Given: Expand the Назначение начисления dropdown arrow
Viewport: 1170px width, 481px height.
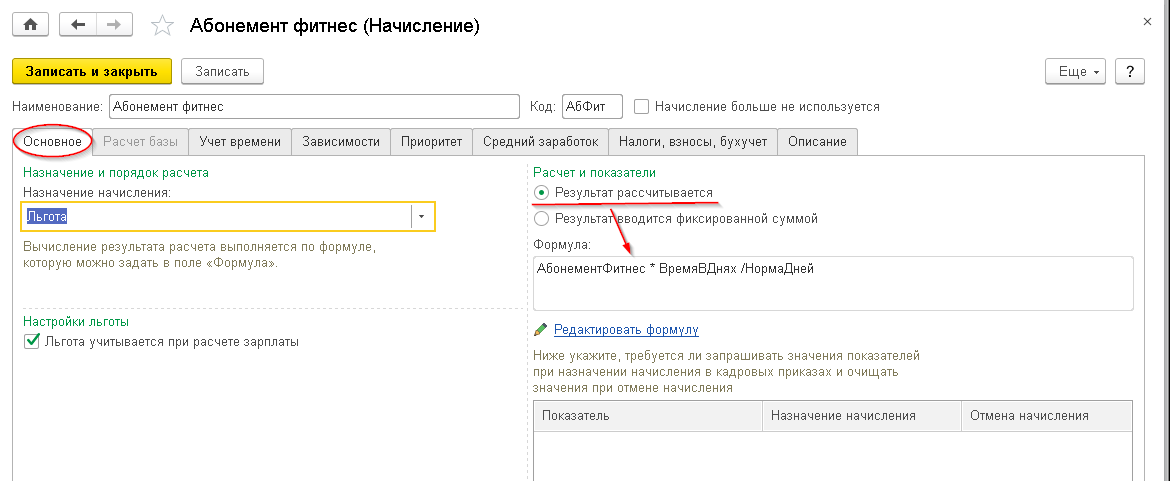Looking at the screenshot, I should point(422,216).
